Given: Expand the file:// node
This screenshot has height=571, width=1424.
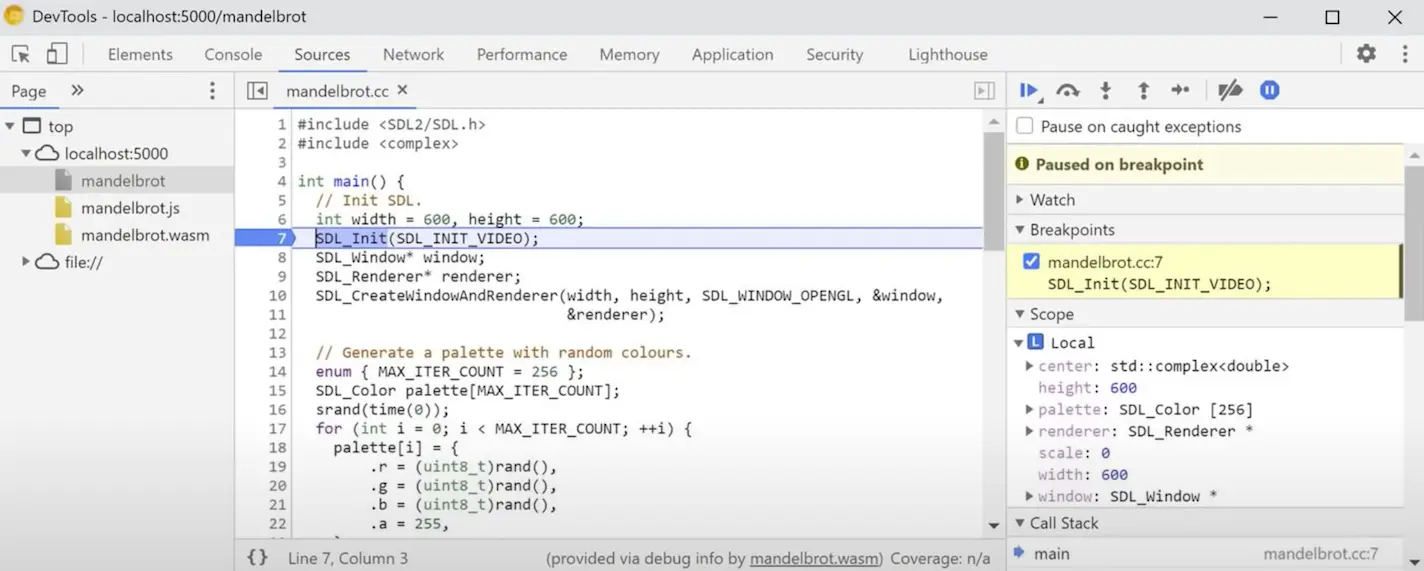Looking at the screenshot, I should coord(26,262).
